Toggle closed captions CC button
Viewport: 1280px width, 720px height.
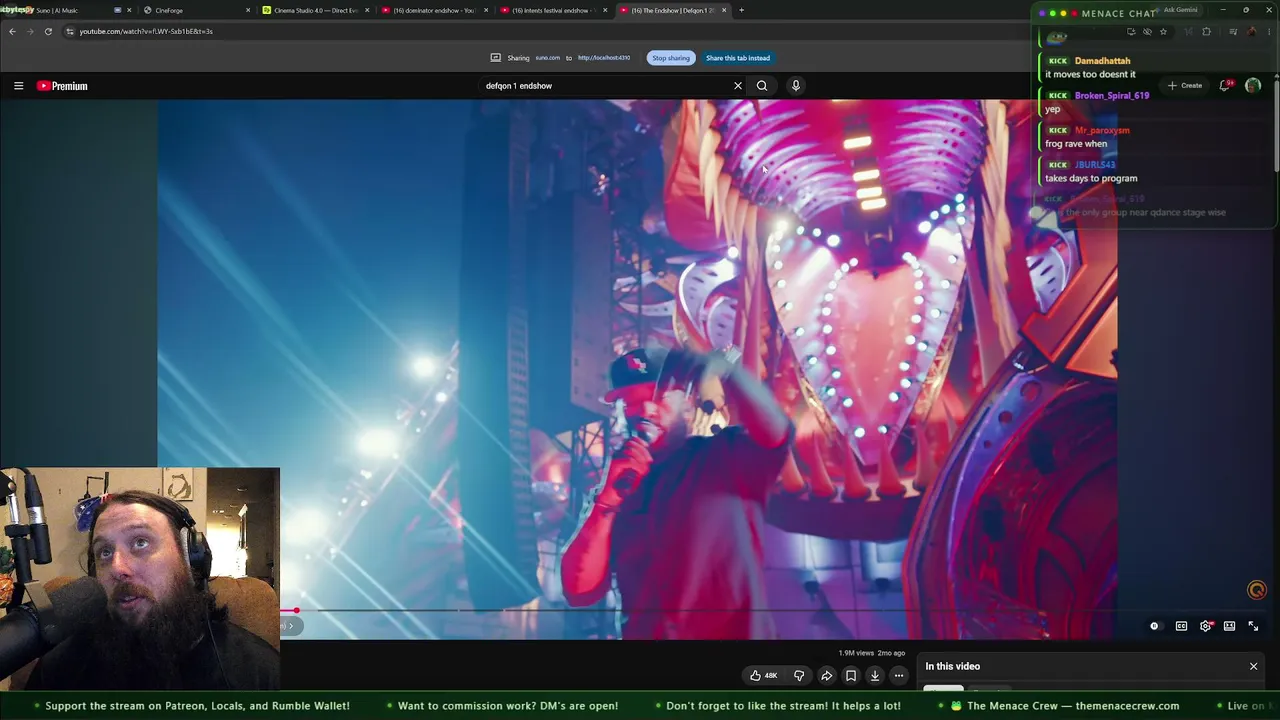pos(1181,626)
